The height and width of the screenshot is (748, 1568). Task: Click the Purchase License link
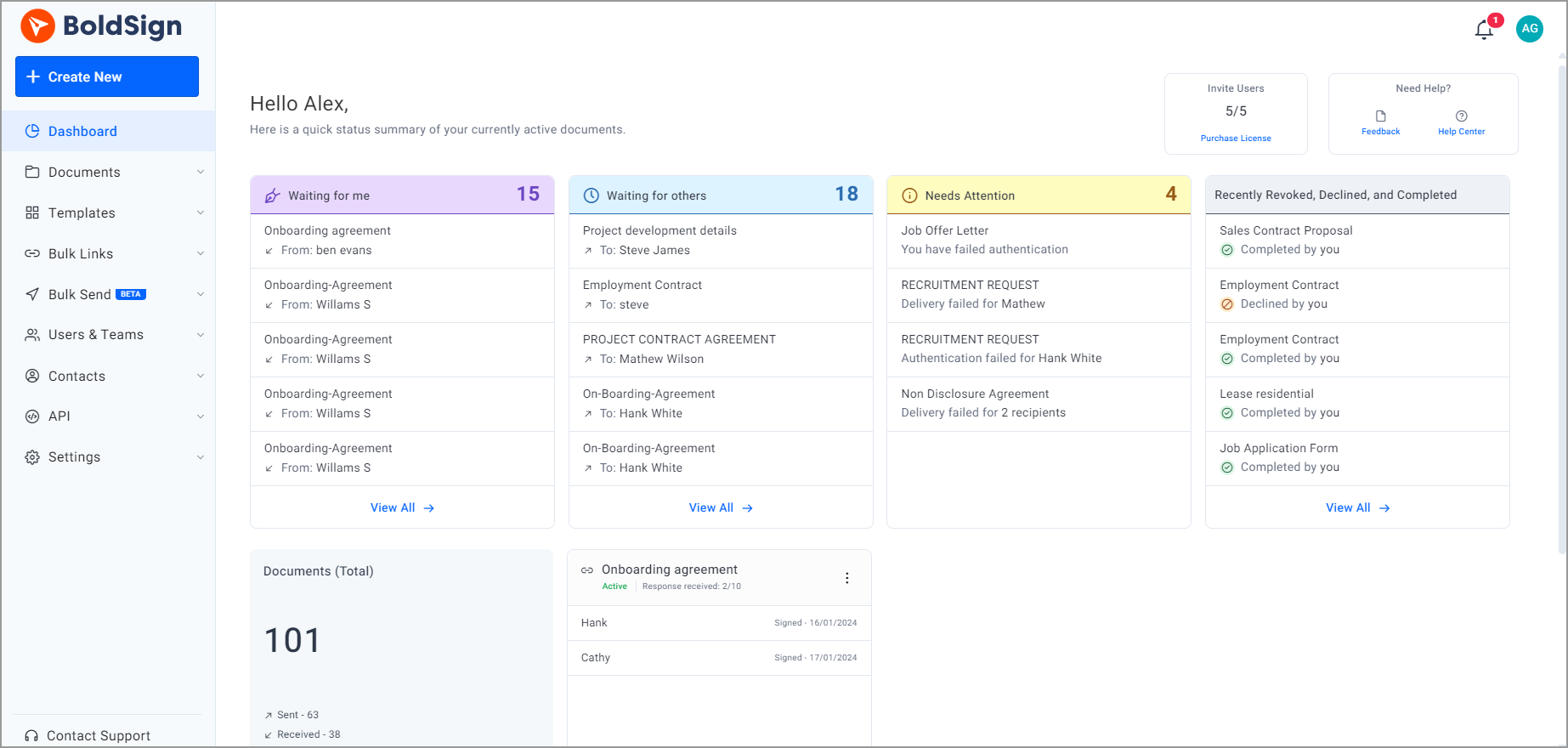click(1235, 139)
